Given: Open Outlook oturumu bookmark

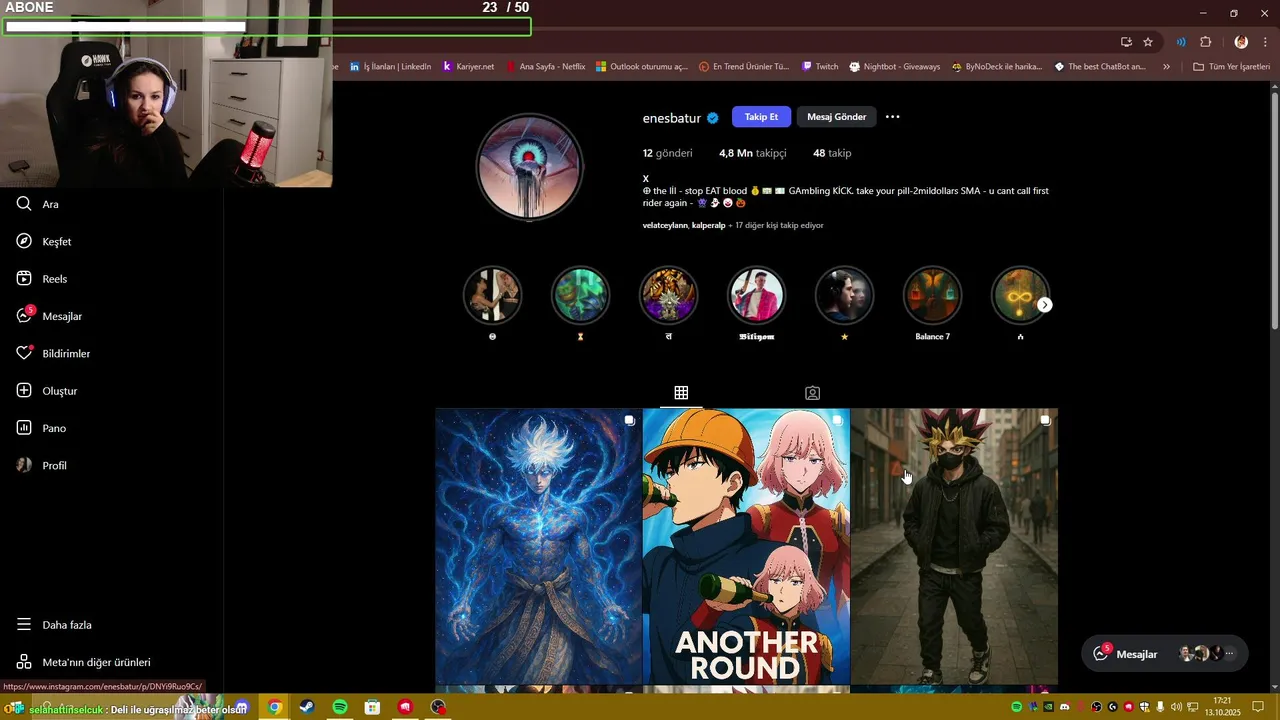Looking at the screenshot, I should tap(642, 67).
